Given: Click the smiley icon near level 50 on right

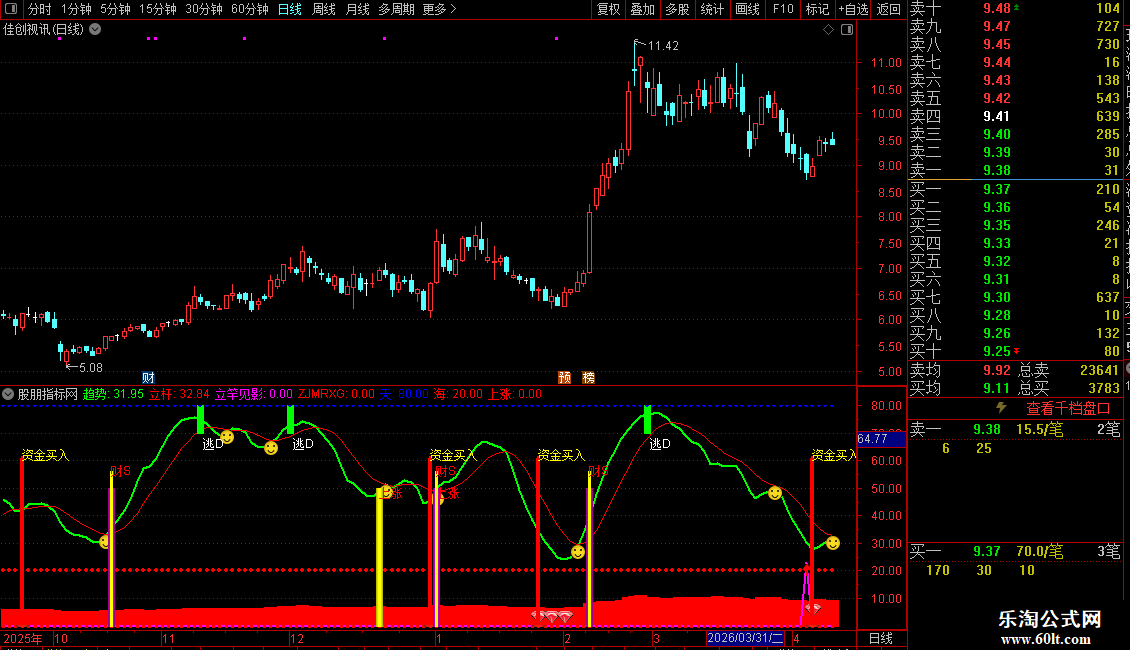Looking at the screenshot, I should click(x=775, y=493).
